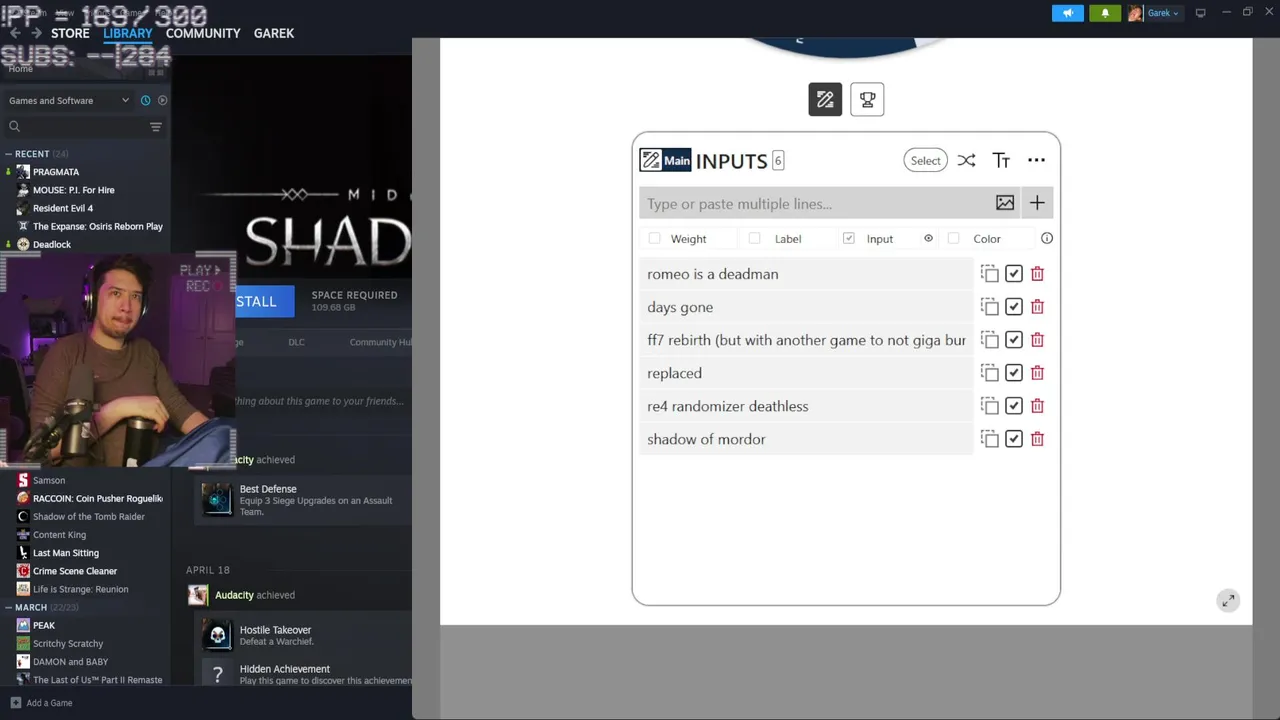Duplicate the 'ff7 rebirth' entry
This screenshot has height=720, width=1280.
coord(989,339)
